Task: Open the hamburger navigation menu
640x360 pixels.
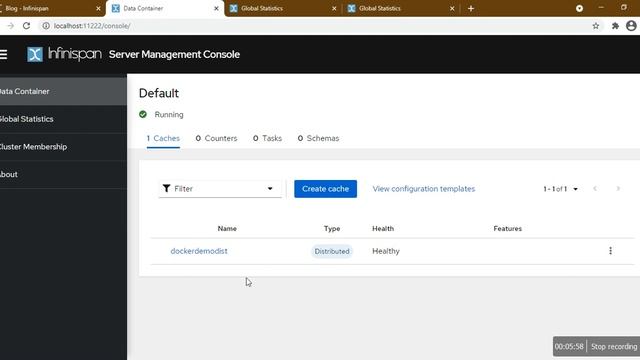Action: point(3,54)
